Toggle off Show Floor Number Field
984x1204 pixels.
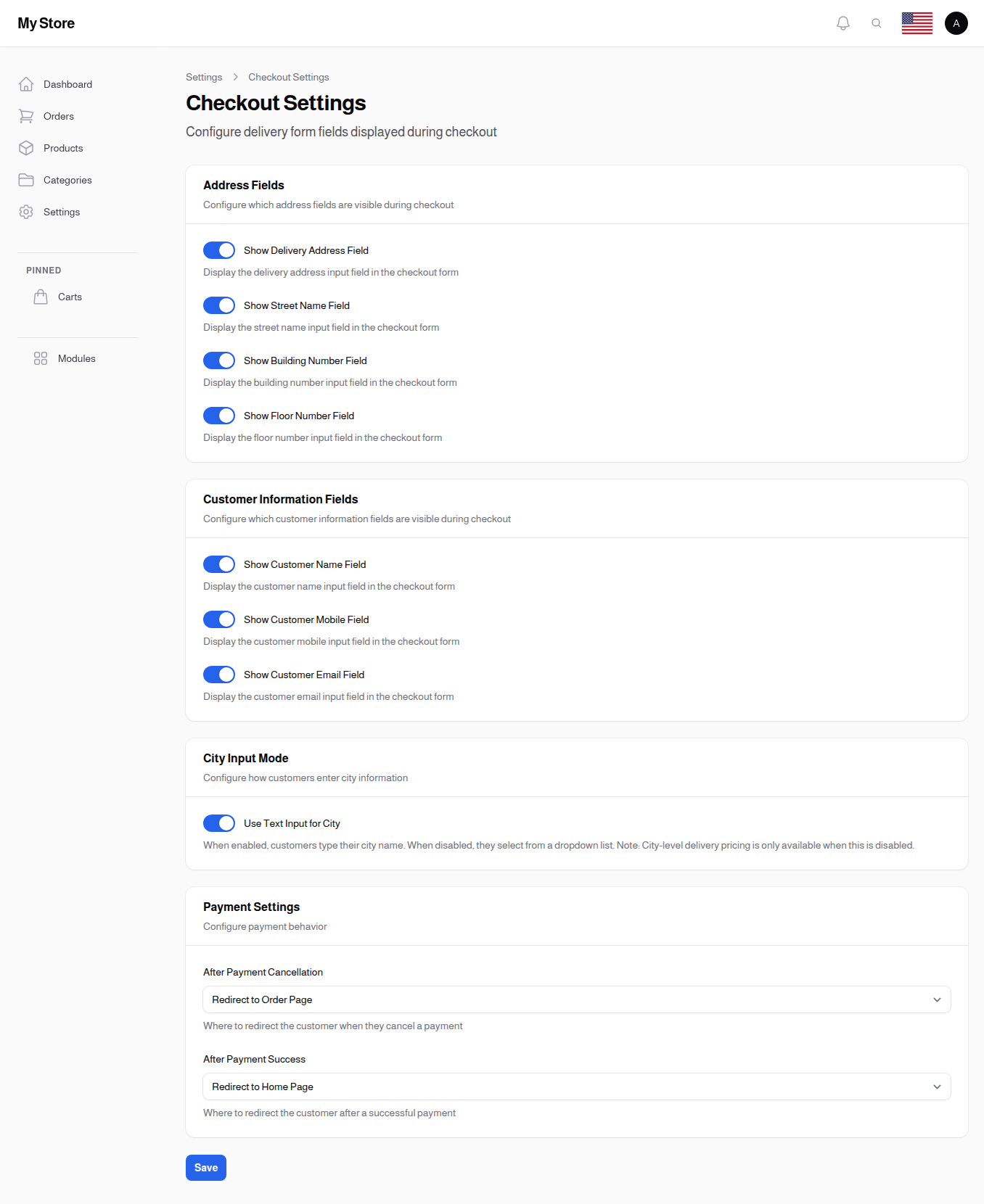point(218,415)
